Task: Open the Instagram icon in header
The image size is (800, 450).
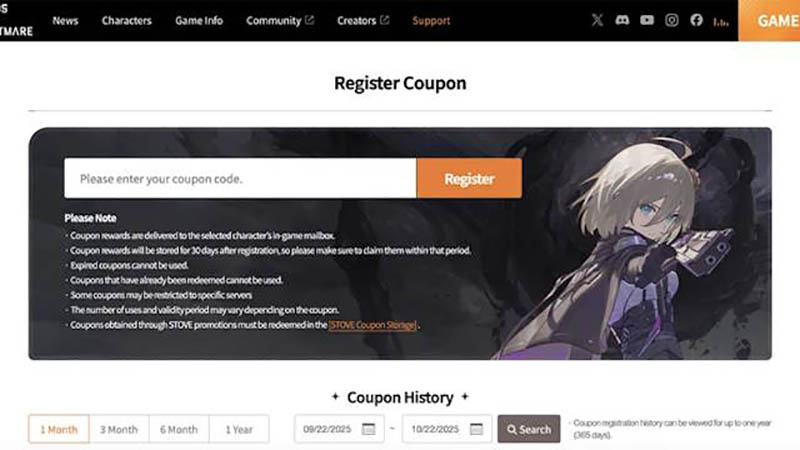Action: [x=671, y=20]
